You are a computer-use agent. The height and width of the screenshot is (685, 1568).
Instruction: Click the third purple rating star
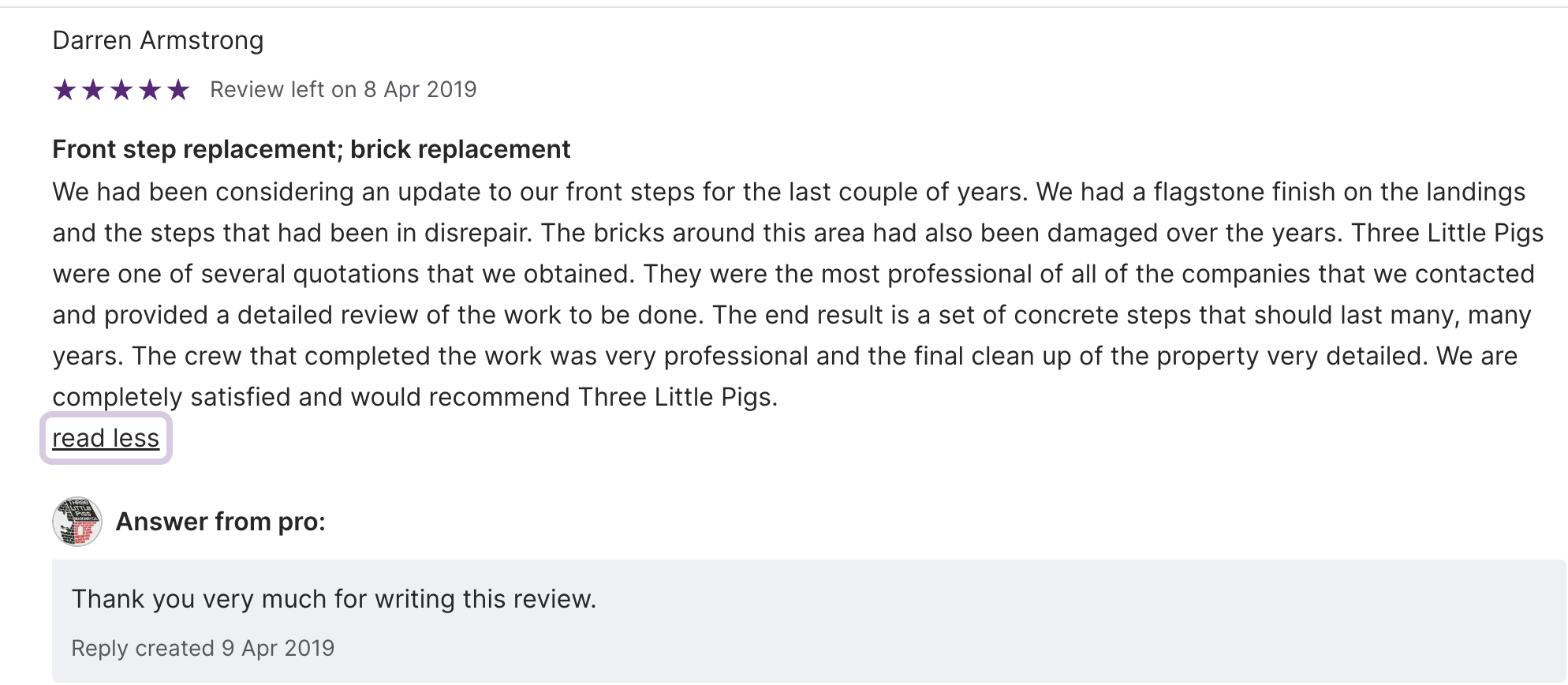(x=121, y=90)
